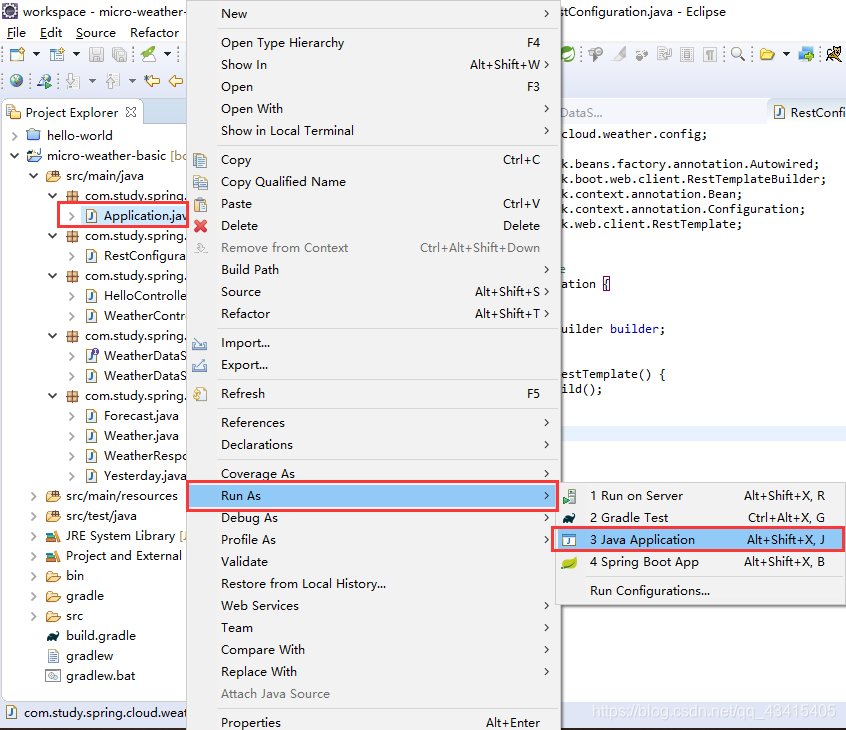Expand the JRE System Library node

pyautogui.click(x=33, y=536)
